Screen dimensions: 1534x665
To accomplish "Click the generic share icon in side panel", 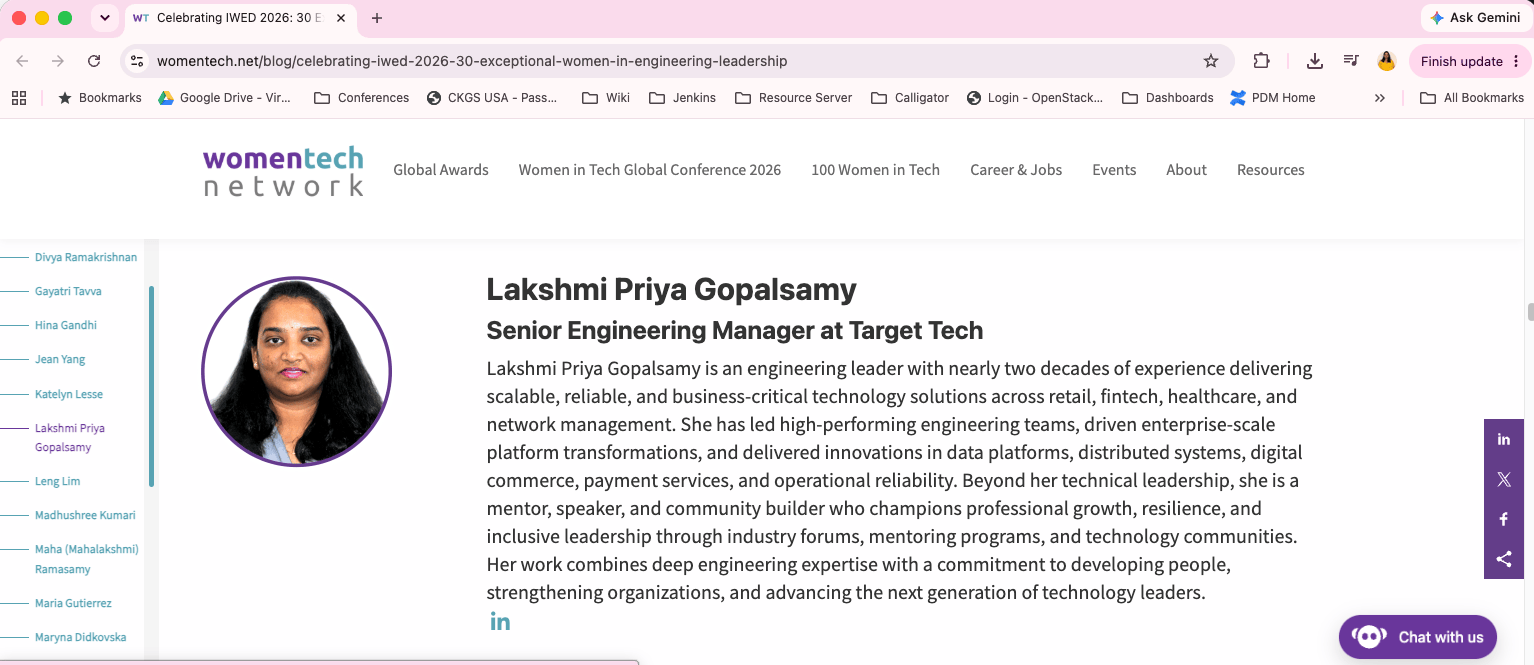I will pyautogui.click(x=1503, y=559).
